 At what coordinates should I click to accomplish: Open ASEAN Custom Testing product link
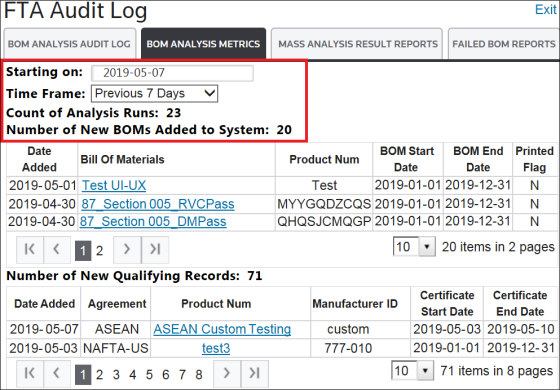click(222, 329)
